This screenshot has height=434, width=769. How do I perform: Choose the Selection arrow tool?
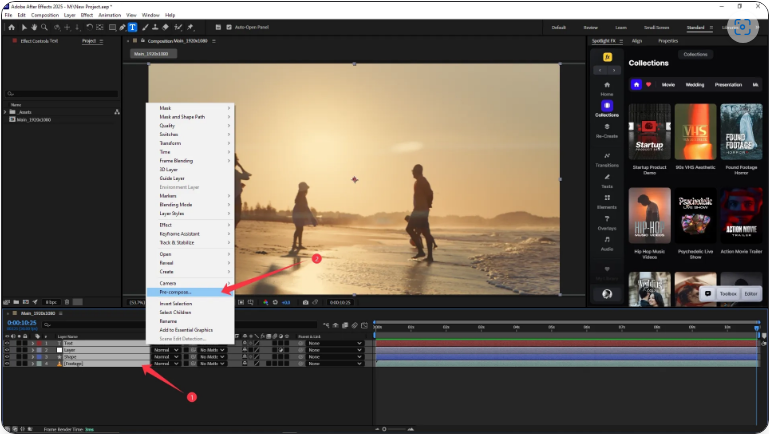(x=24, y=27)
